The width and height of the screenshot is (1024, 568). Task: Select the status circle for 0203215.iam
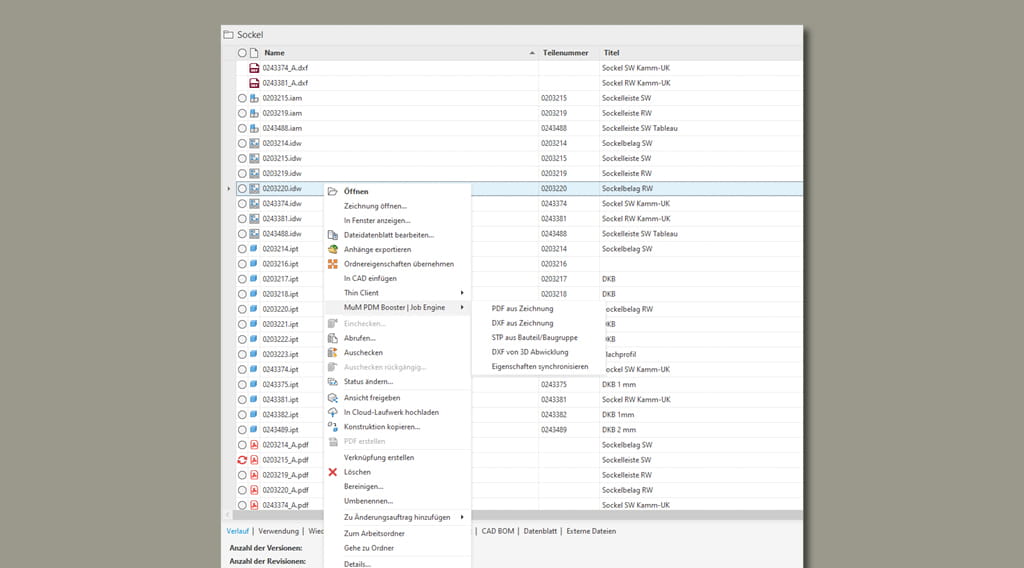(242, 98)
